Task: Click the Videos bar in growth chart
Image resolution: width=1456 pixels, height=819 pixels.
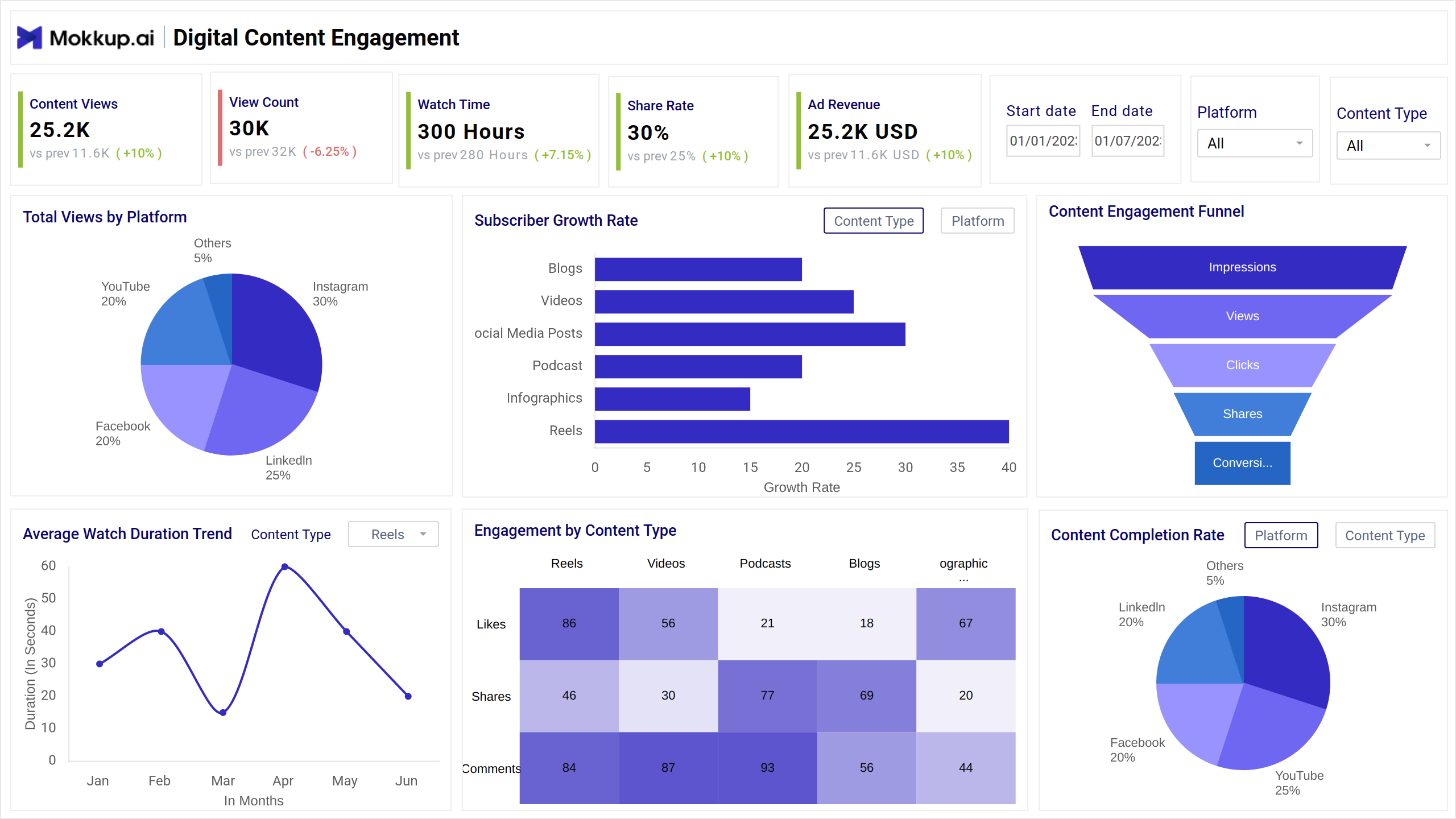Action: pyautogui.click(x=724, y=301)
